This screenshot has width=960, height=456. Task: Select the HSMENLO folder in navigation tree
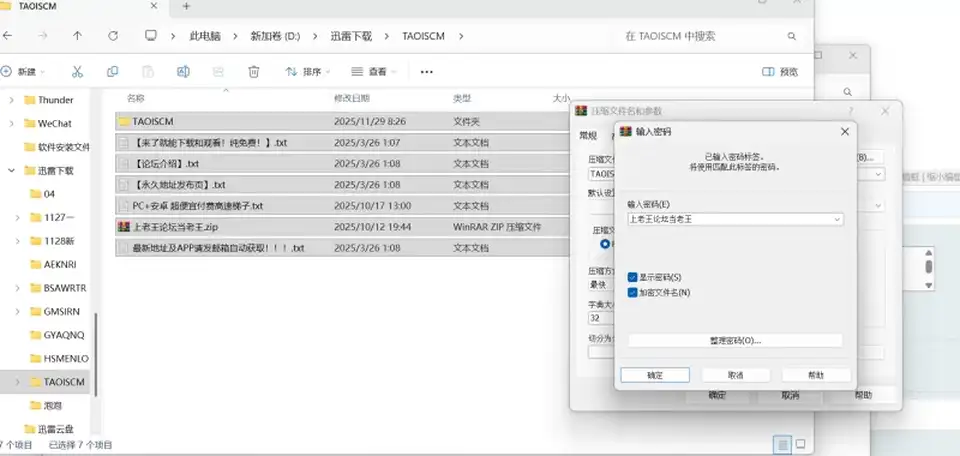59,358
